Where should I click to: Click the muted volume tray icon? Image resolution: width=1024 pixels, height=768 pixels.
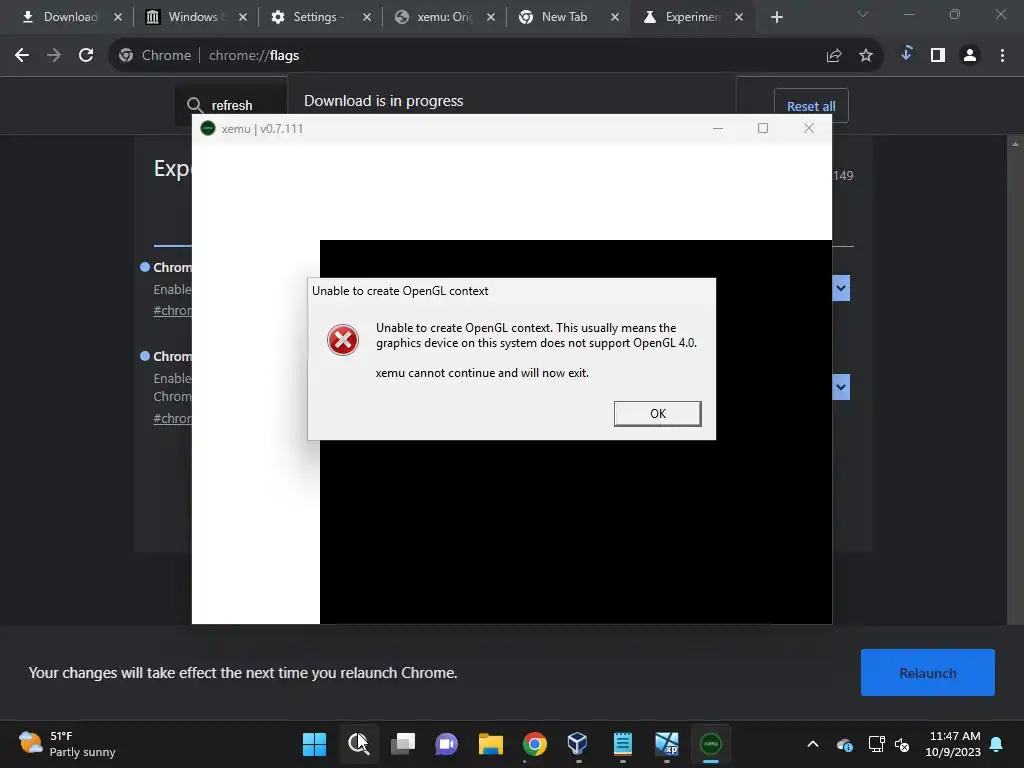pos(902,744)
